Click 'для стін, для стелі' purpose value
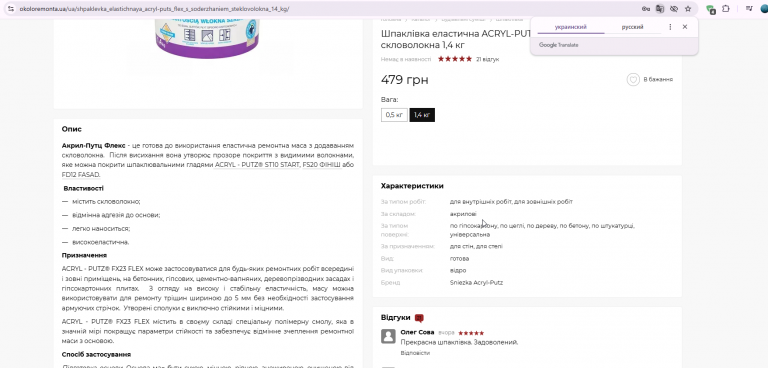The width and height of the screenshot is (768, 368). point(476,246)
